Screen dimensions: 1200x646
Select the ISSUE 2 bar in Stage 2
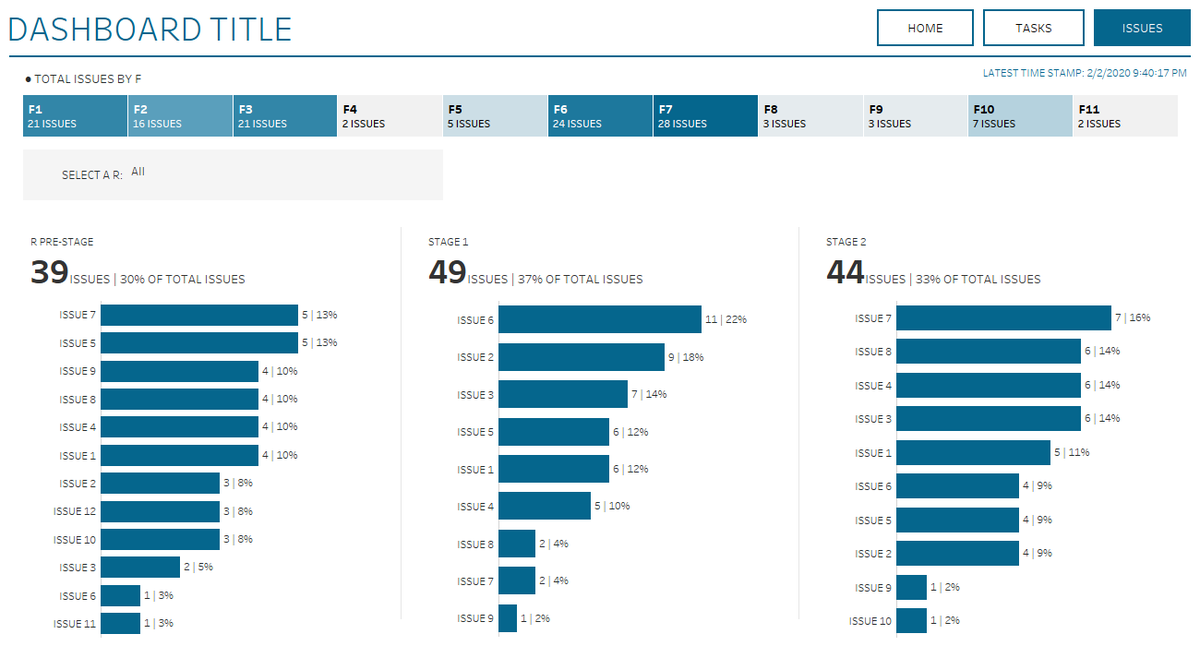(958, 554)
